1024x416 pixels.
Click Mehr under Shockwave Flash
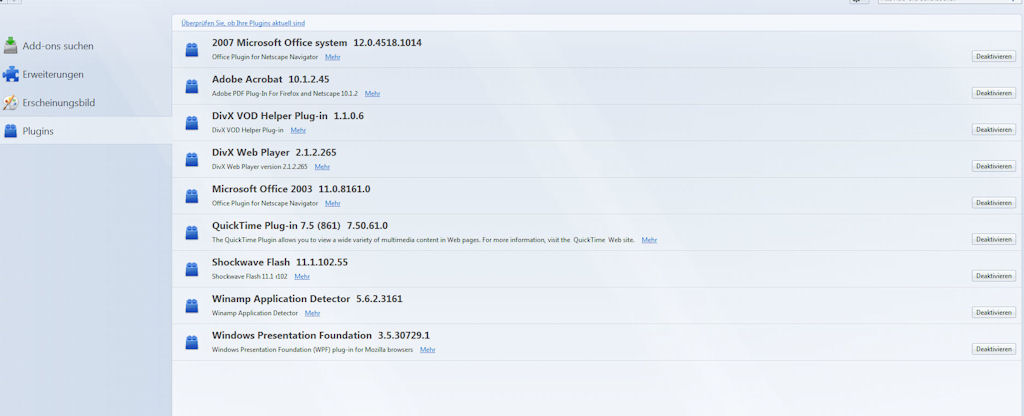(302, 276)
